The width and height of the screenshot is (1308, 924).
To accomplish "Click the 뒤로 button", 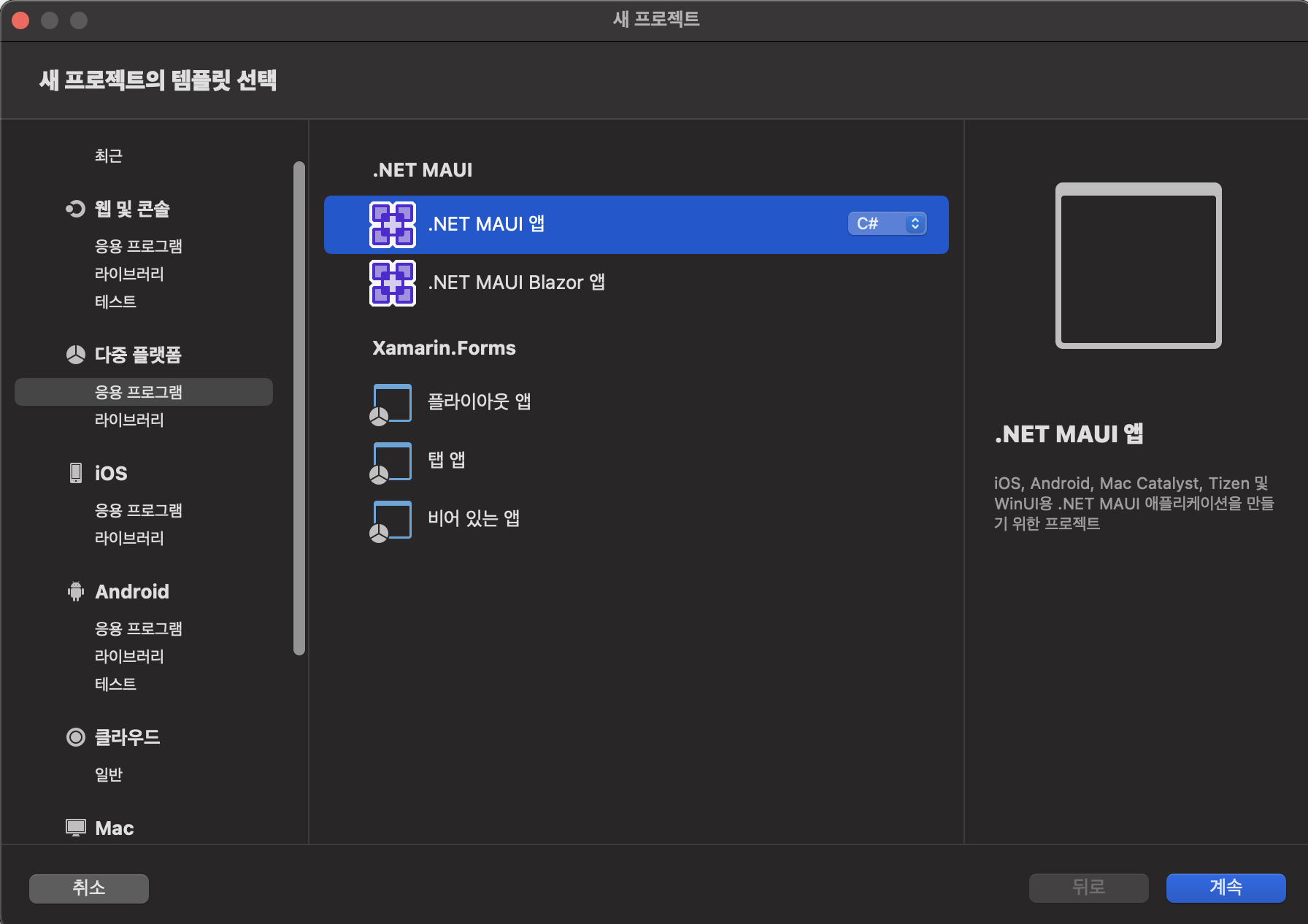I will [1089, 888].
